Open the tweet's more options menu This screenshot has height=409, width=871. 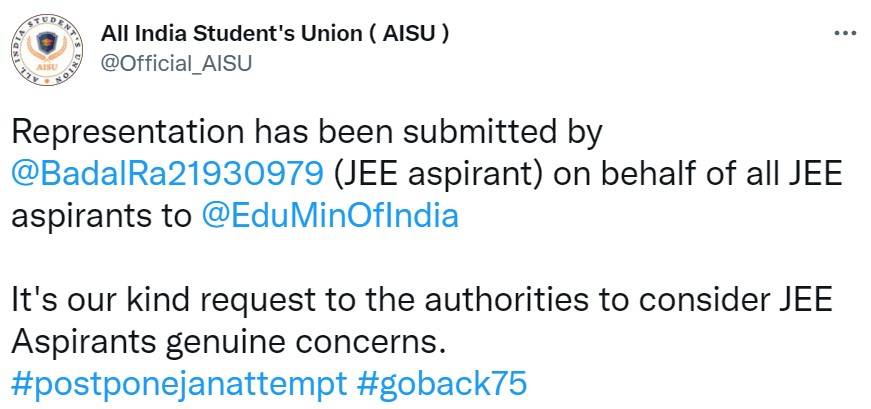[x=845, y=34]
